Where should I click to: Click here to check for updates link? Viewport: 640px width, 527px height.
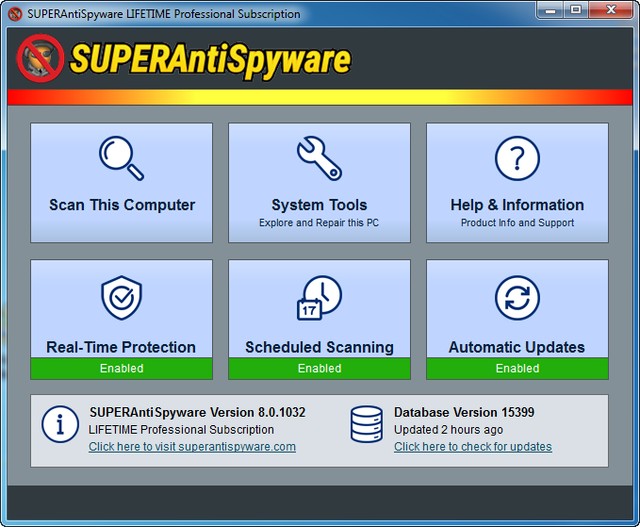472,447
